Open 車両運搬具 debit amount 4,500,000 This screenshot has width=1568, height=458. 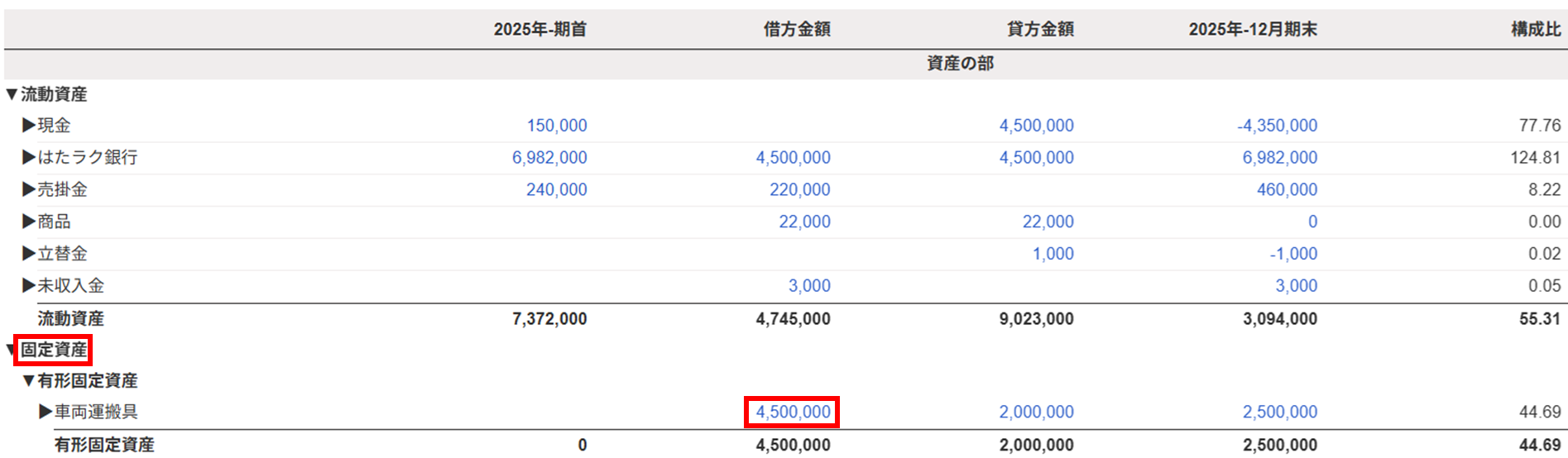pos(793,412)
